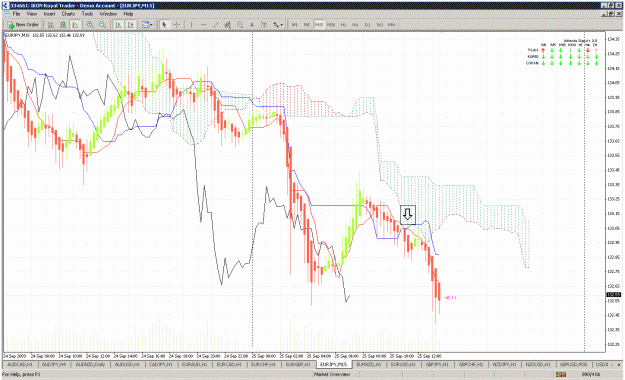
Task: Switch to the GBPCHF,H1 chart tab
Action: [471, 364]
